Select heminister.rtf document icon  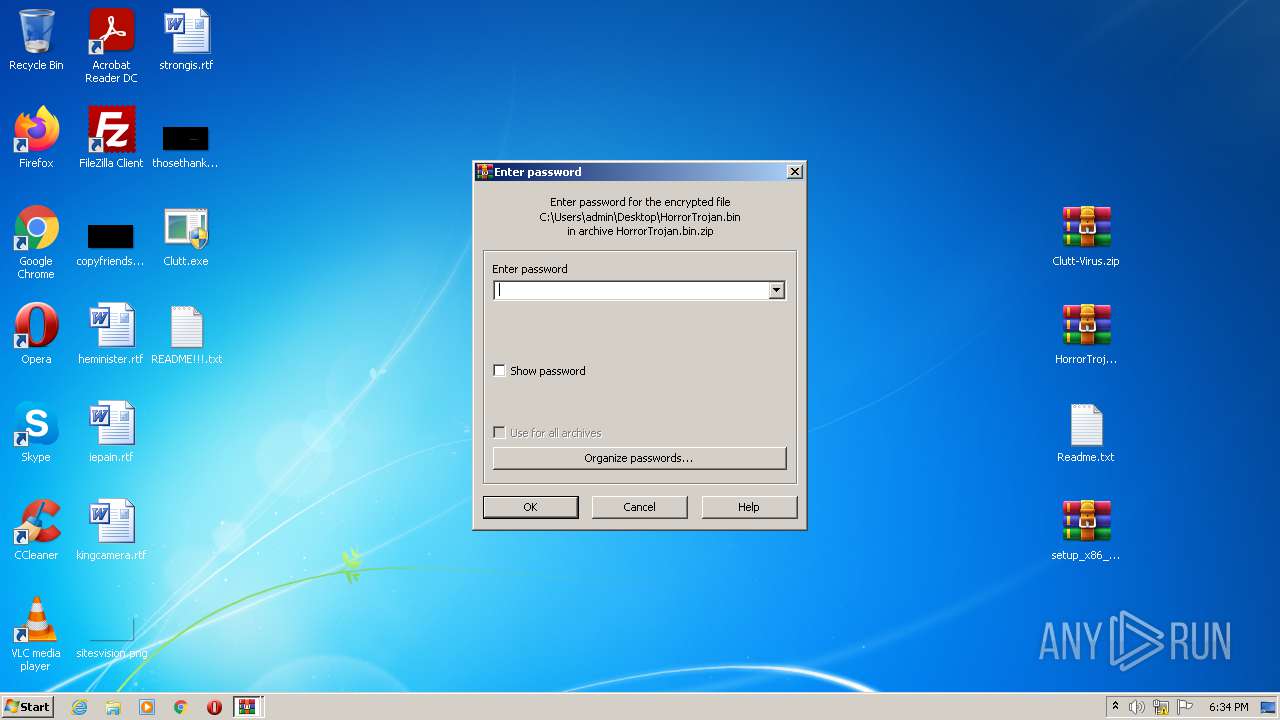(110, 334)
